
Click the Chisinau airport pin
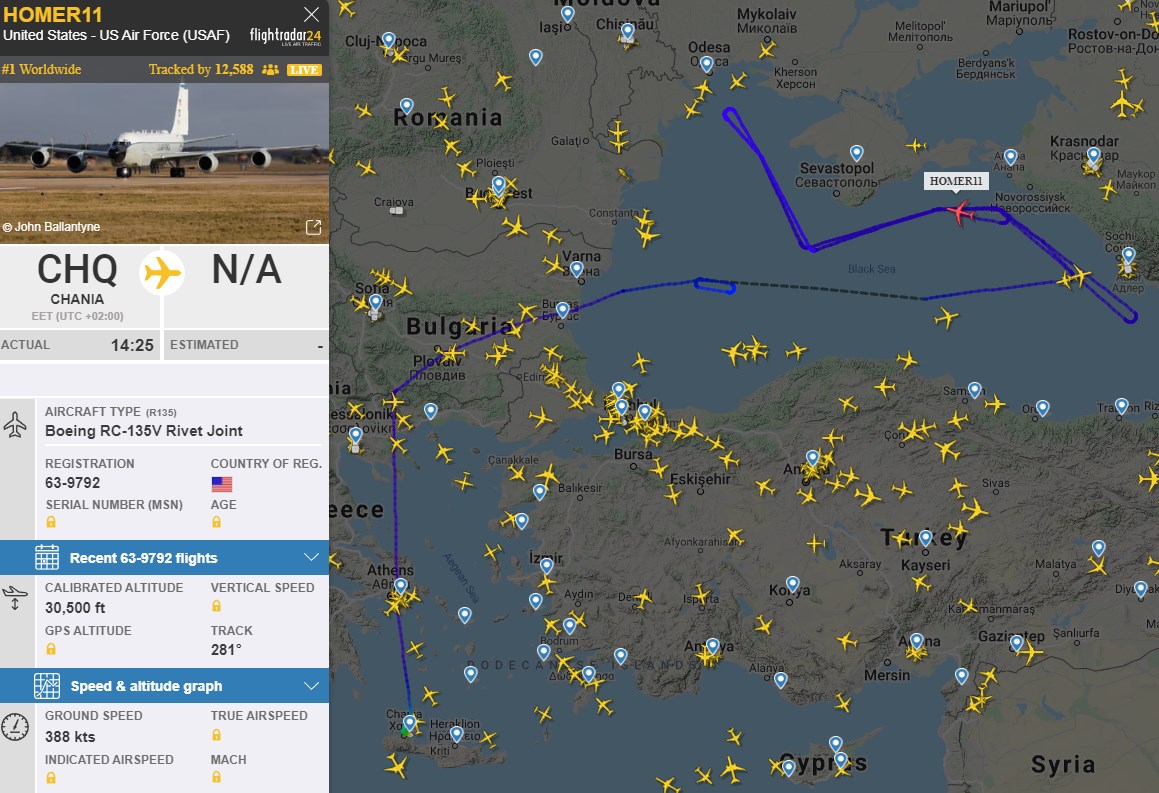coord(628,31)
